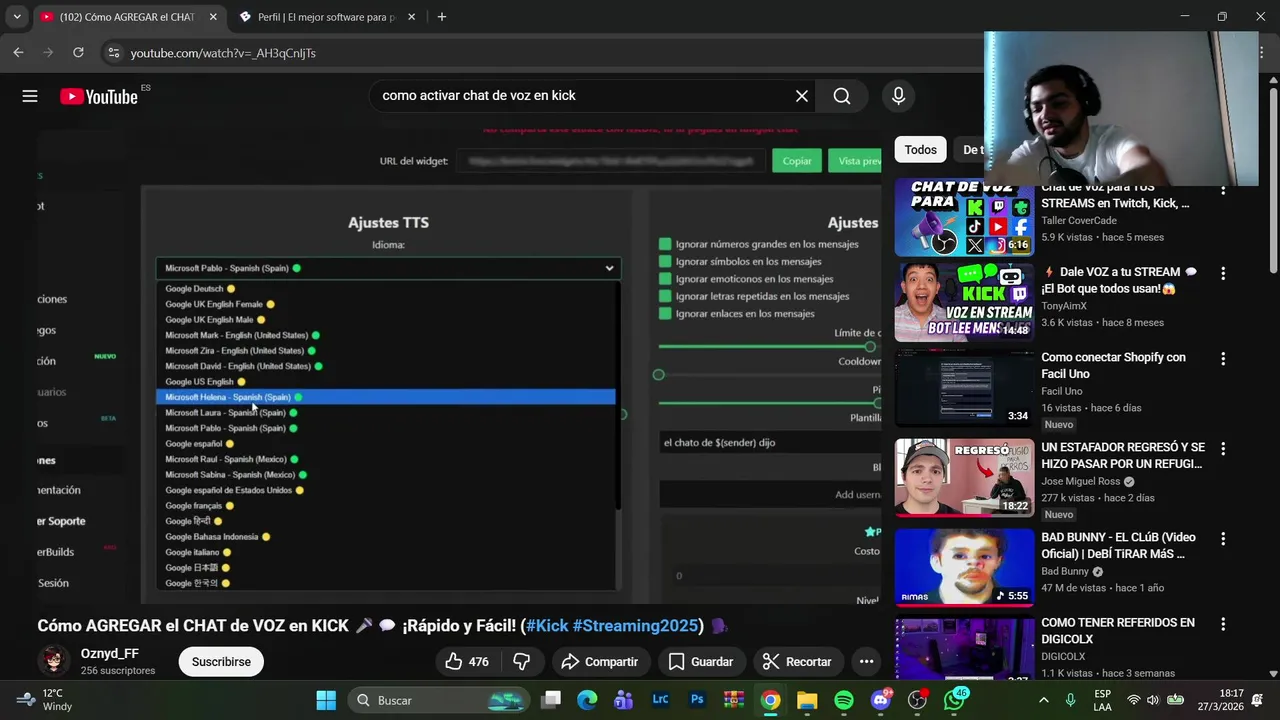Open UN ESTAFADOR REGRESÓ video title
The image size is (1280, 720).
tap(1123, 455)
